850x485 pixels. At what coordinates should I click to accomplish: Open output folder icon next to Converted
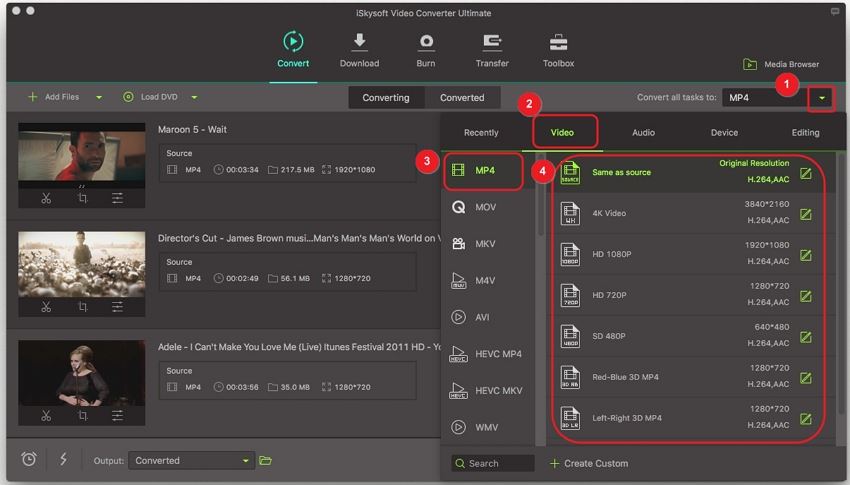(266, 461)
